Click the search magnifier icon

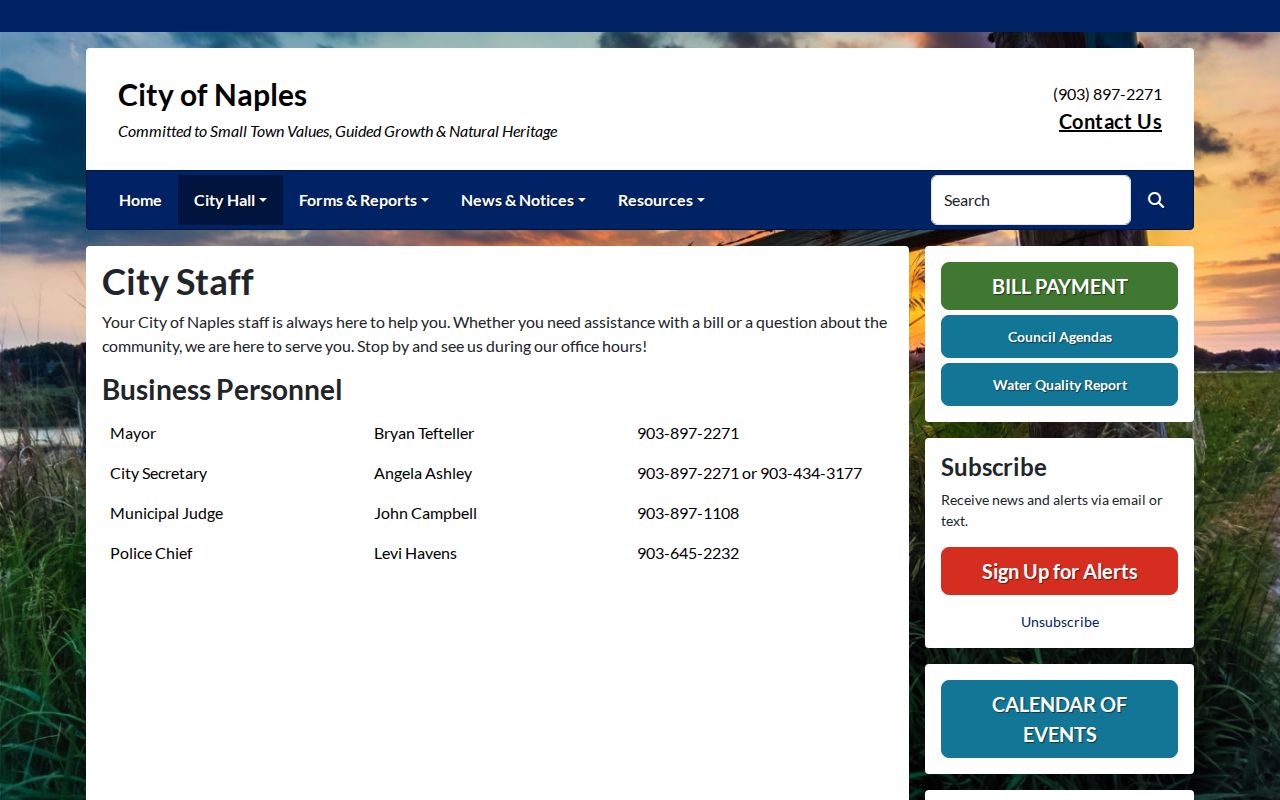coord(1156,200)
